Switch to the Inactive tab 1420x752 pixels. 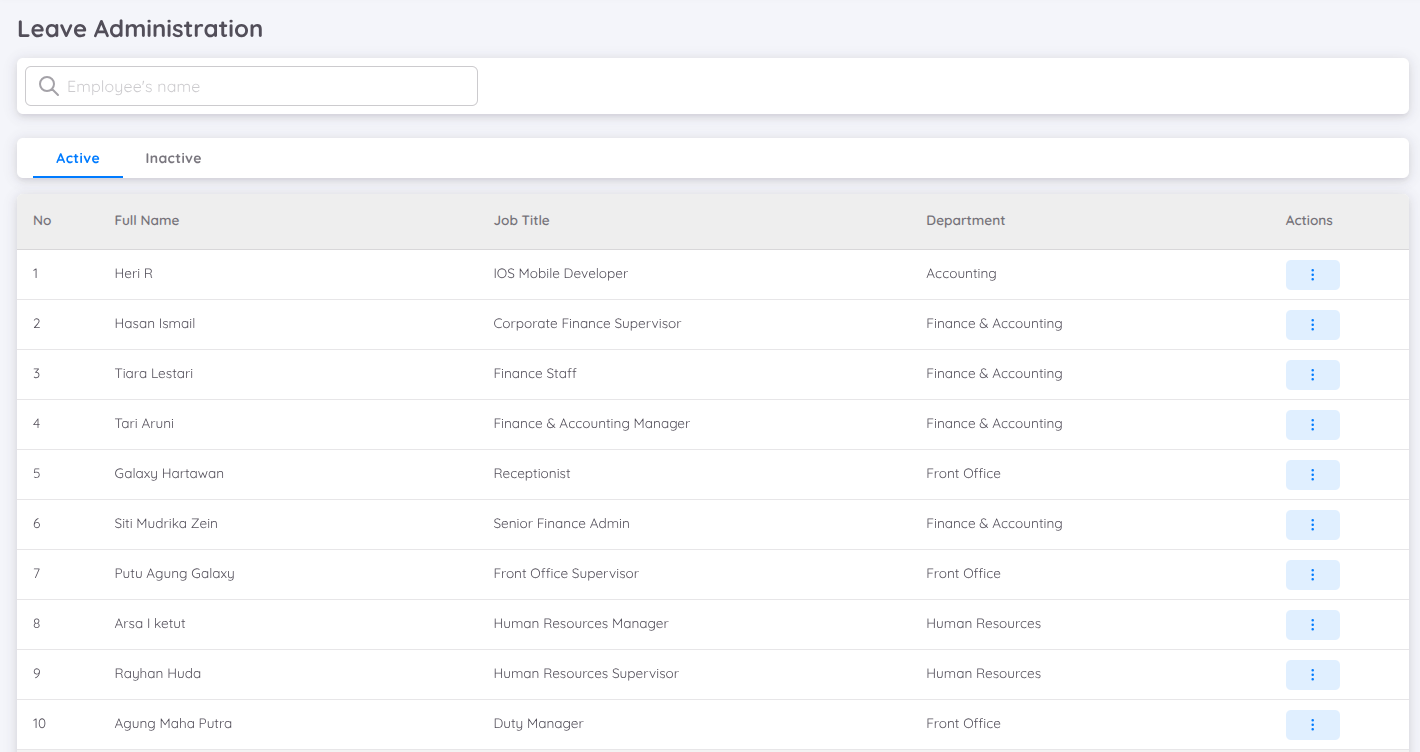[173, 158]
